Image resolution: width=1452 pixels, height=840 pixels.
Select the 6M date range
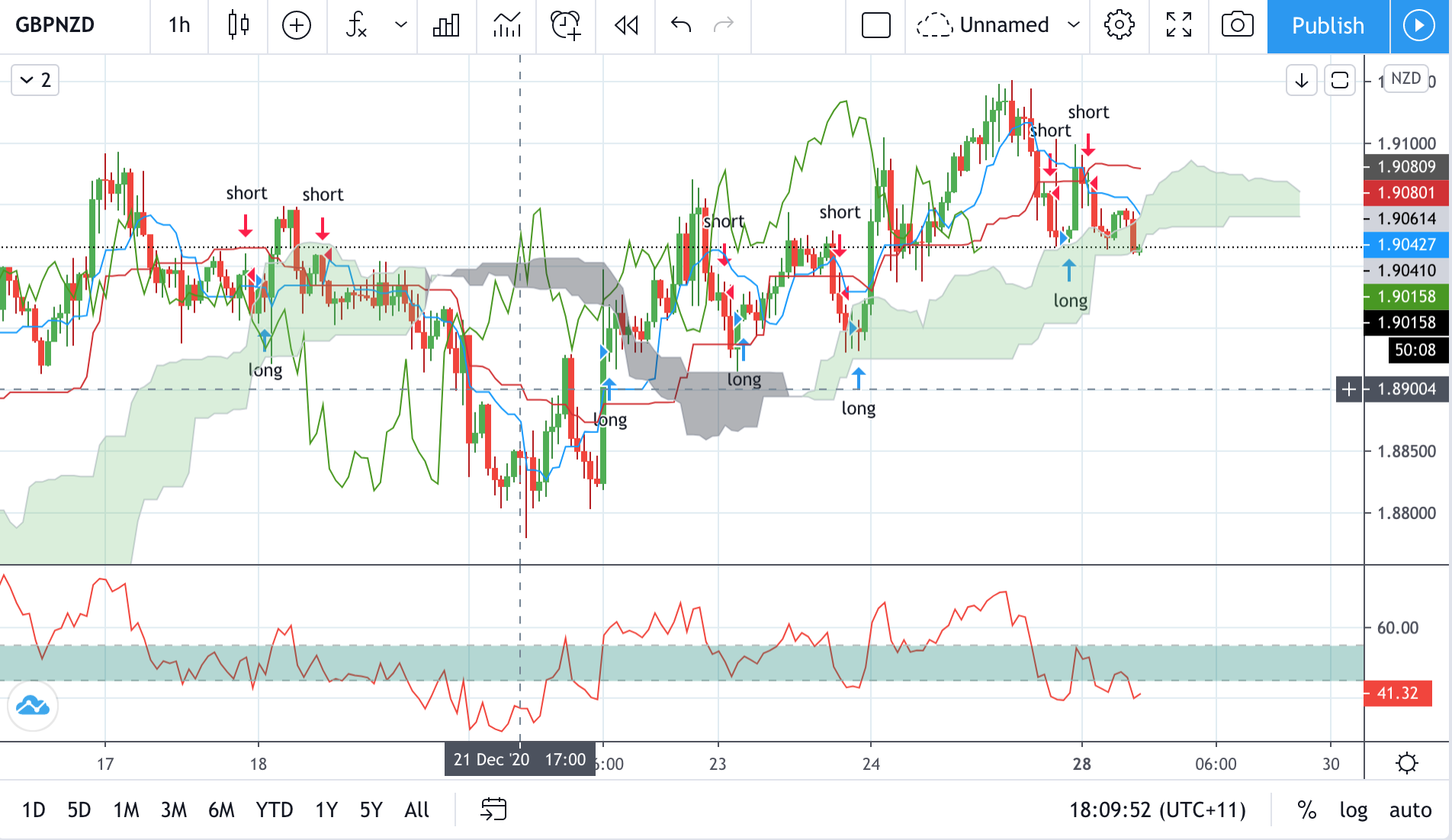pyautogui.click(x=221, y=810)
